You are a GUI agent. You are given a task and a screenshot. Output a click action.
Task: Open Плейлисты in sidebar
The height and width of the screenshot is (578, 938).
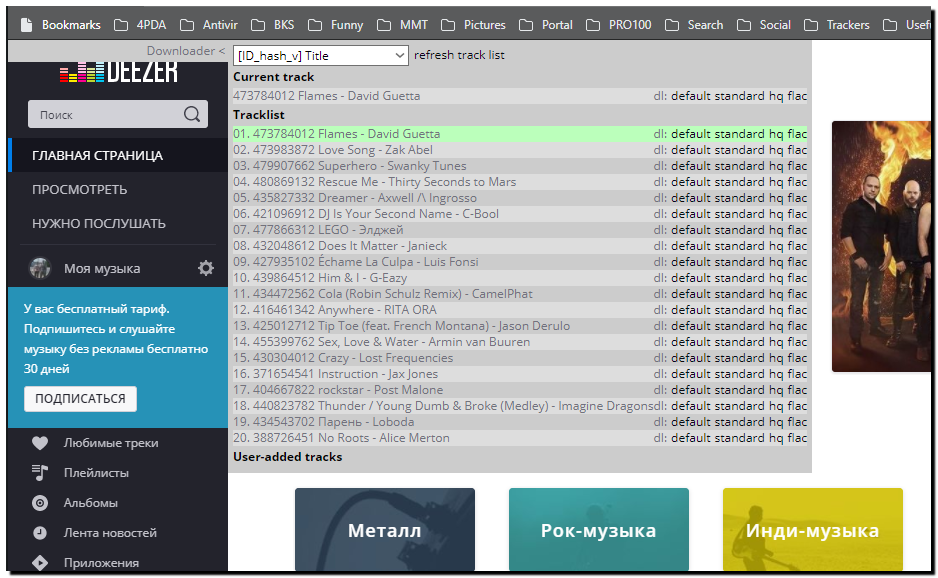[96, 473]
